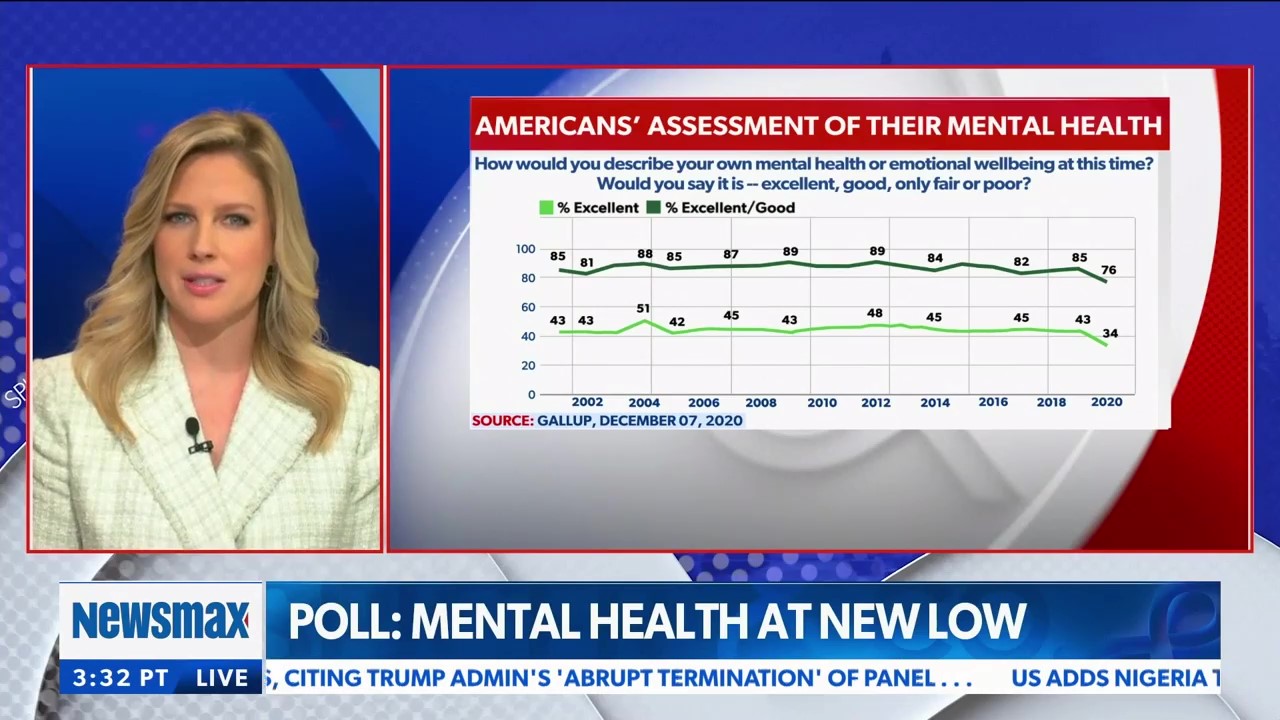Screen dimensions: 1280x720
Task: Click the x-axis label 2002
Action: [x=587, y=403]
